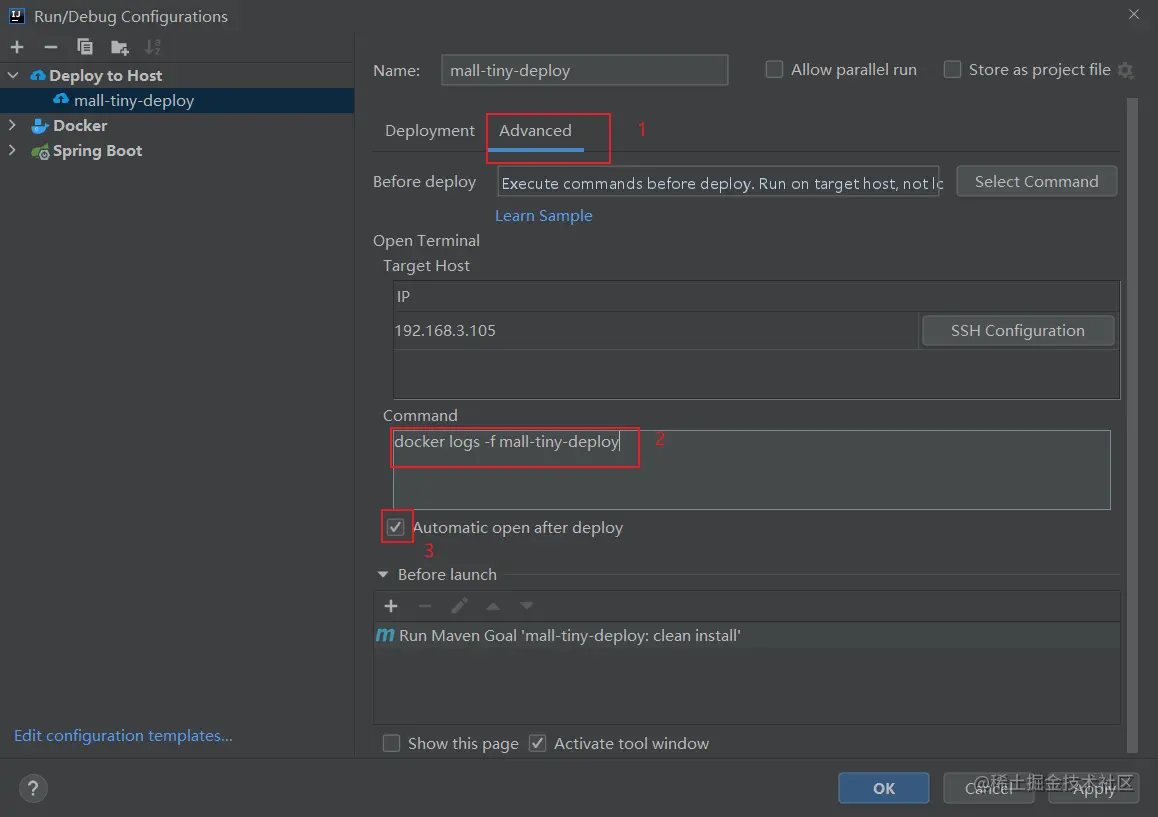Open Edit configuration templates link
Viewport: 1158px width, 817px height.
tap(123, 736)
